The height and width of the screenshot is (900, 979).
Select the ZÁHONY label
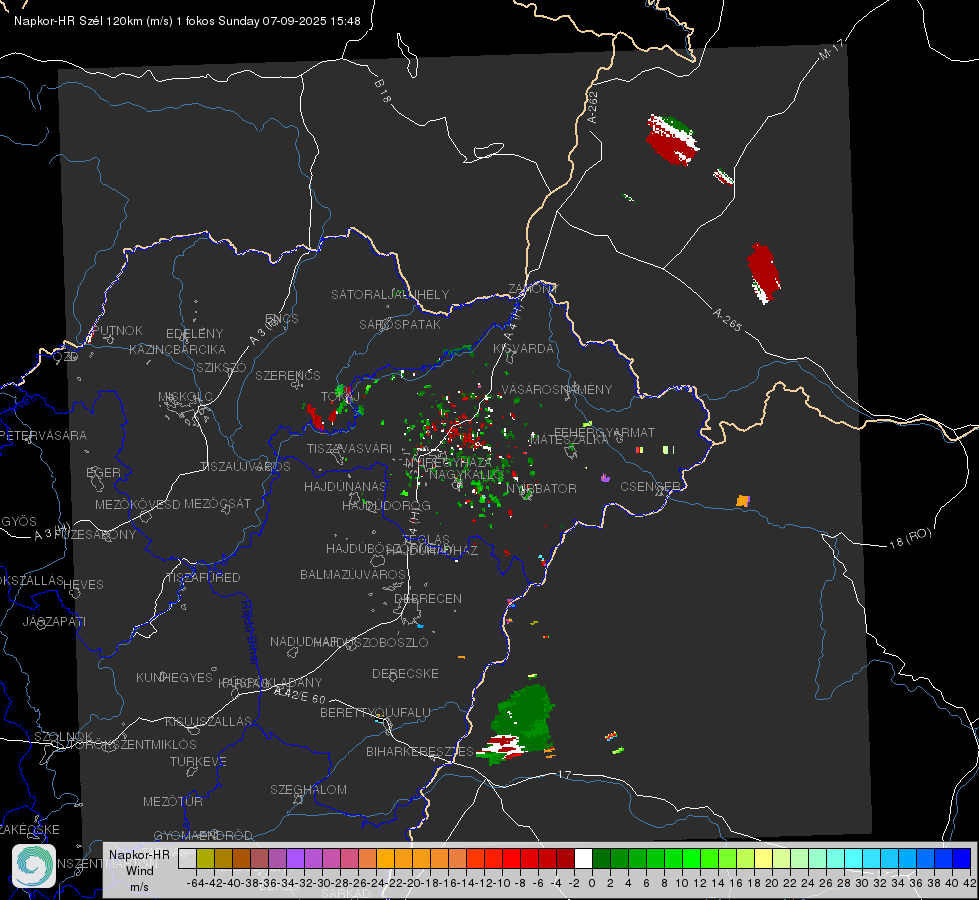tap(533, 289)
